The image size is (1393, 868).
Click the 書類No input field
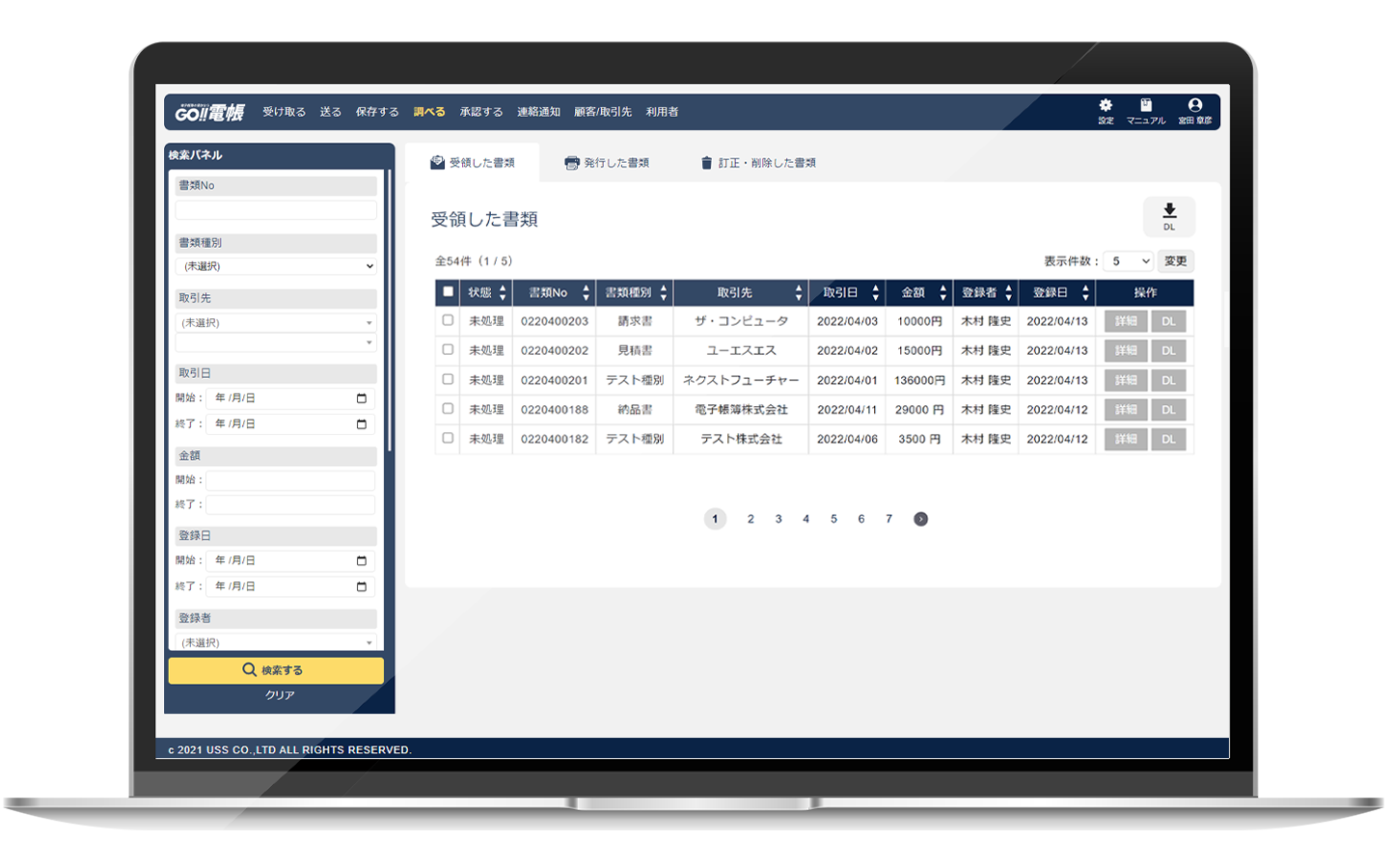tap(276, 210)
